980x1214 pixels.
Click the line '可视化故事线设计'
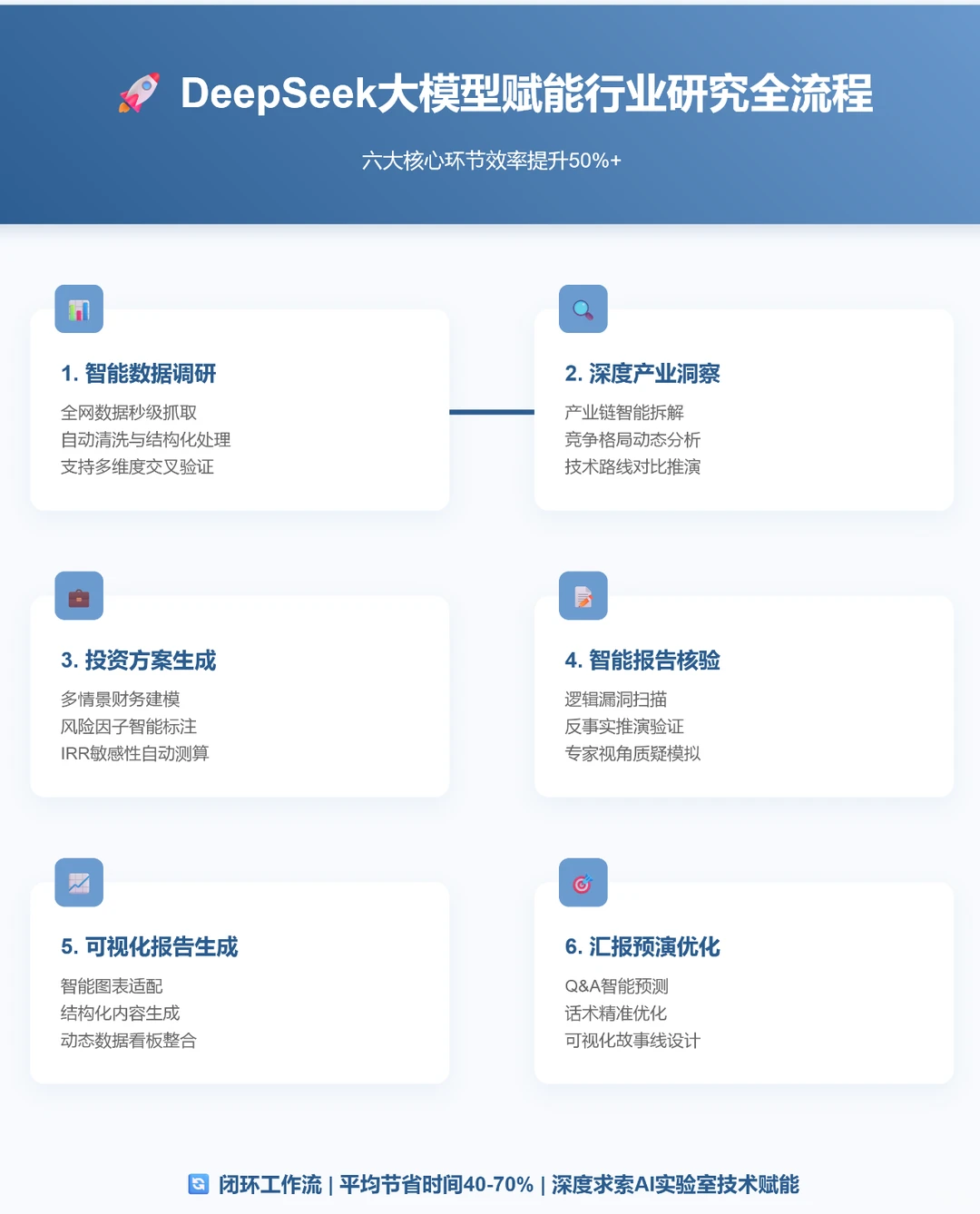pyautogui.click(x=632, y=1041)
